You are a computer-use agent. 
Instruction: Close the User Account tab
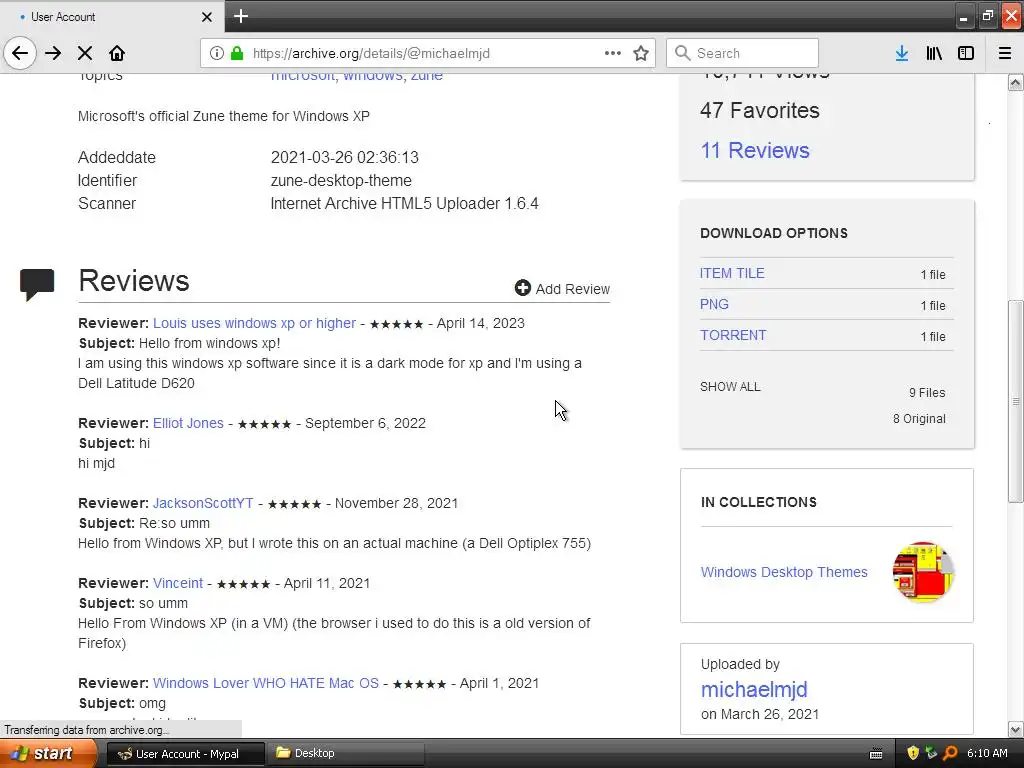click(207, 17)
